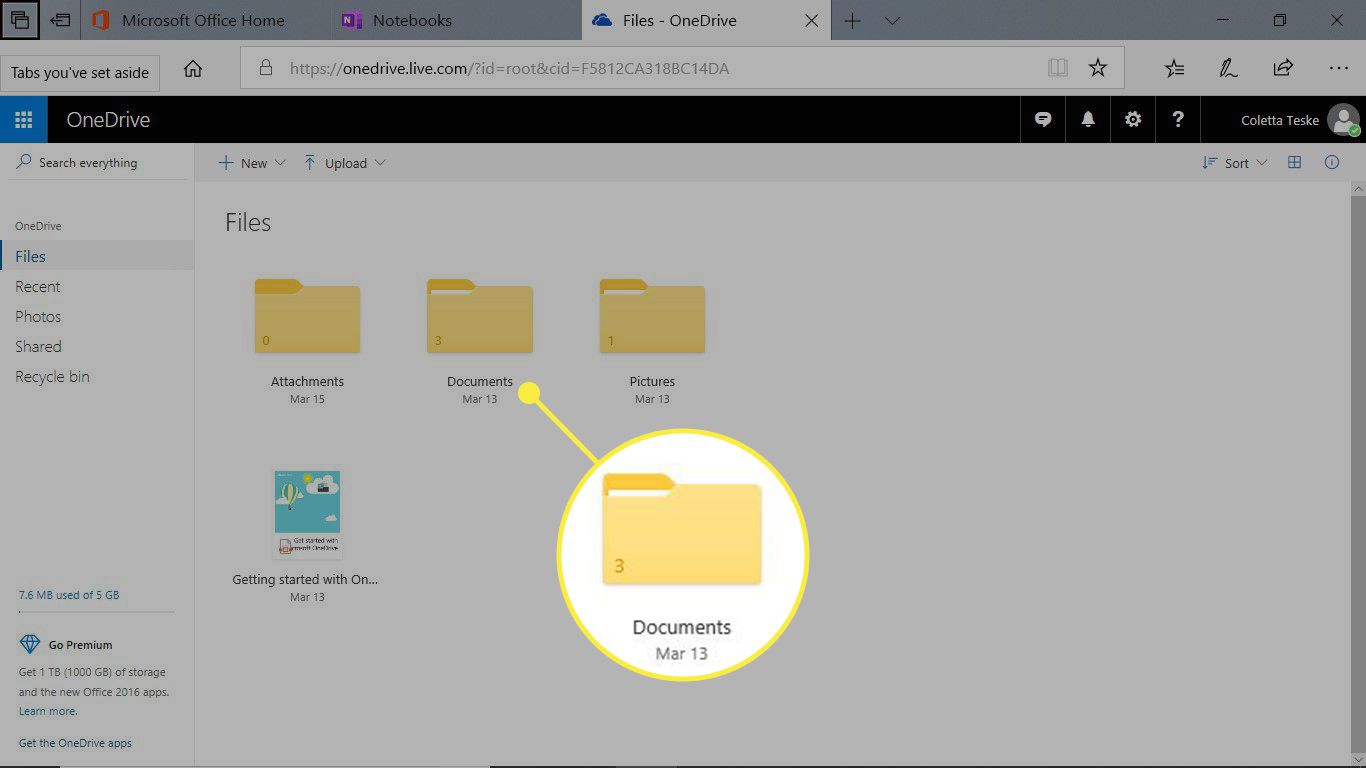Screen dimensions: 1366x768
Task: Share this page icon
Action: [x=1283, y=68]
